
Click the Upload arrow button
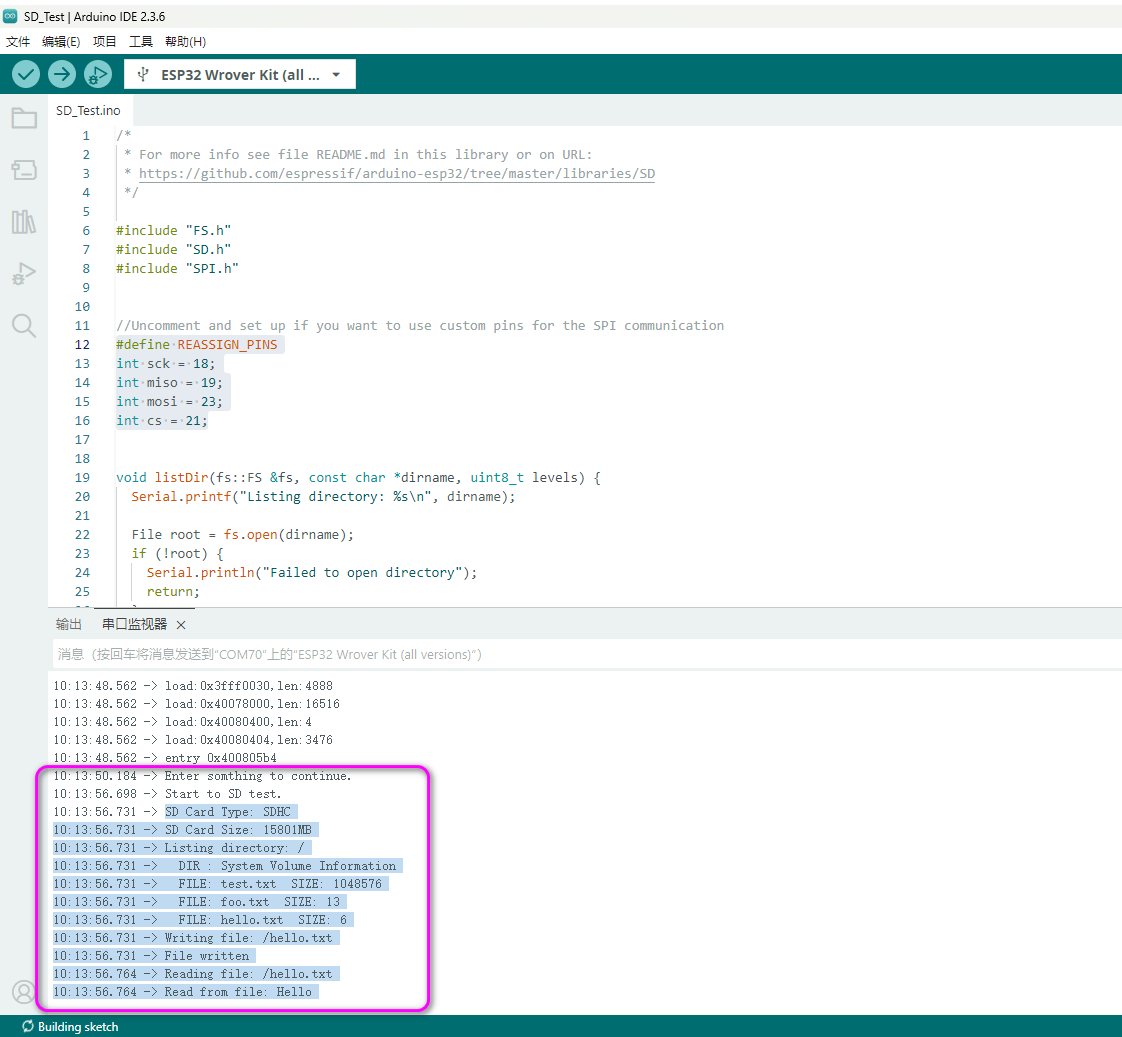click(x=62, y=74)
